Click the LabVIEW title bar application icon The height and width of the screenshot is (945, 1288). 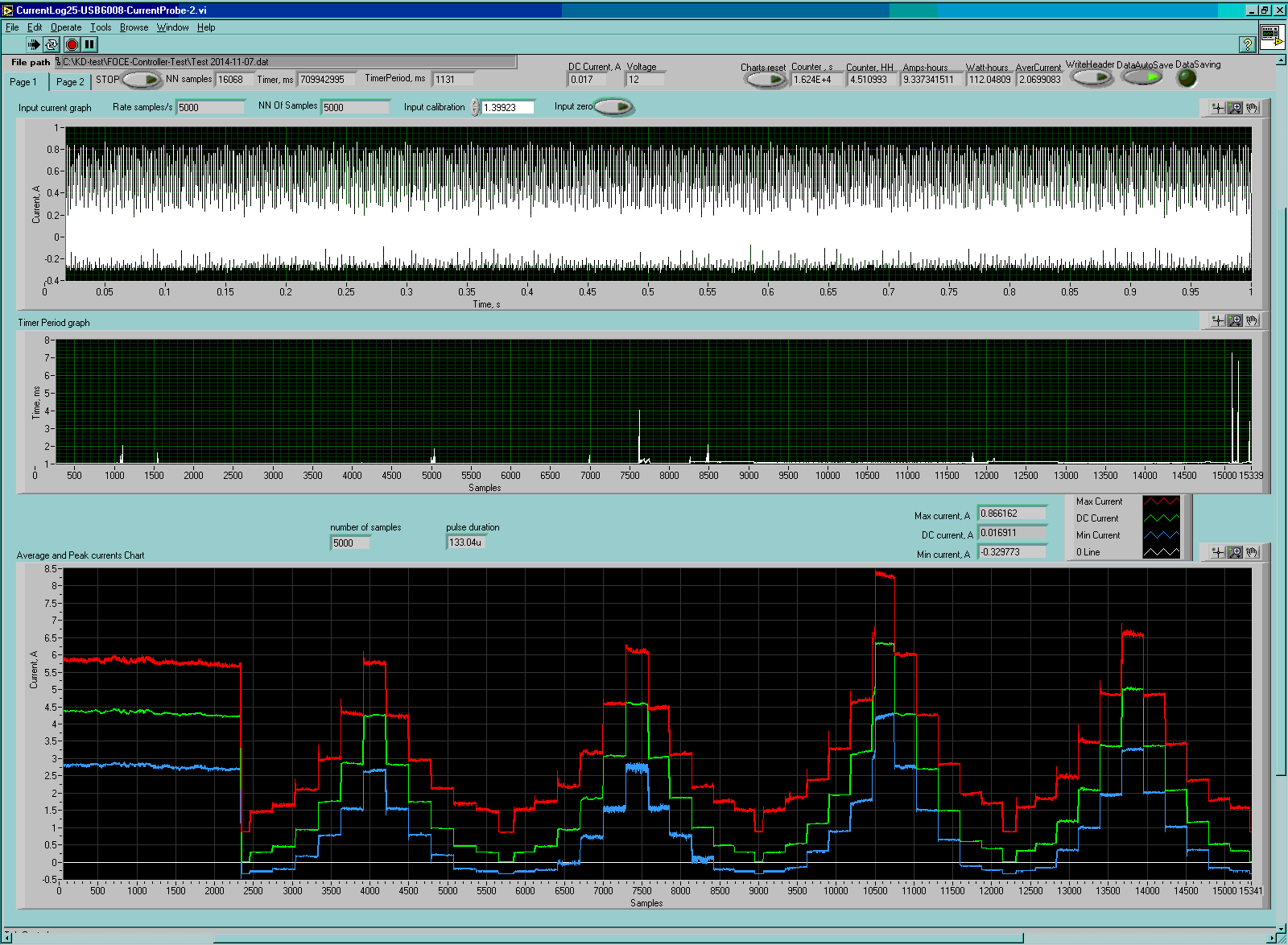pos(8,10)
